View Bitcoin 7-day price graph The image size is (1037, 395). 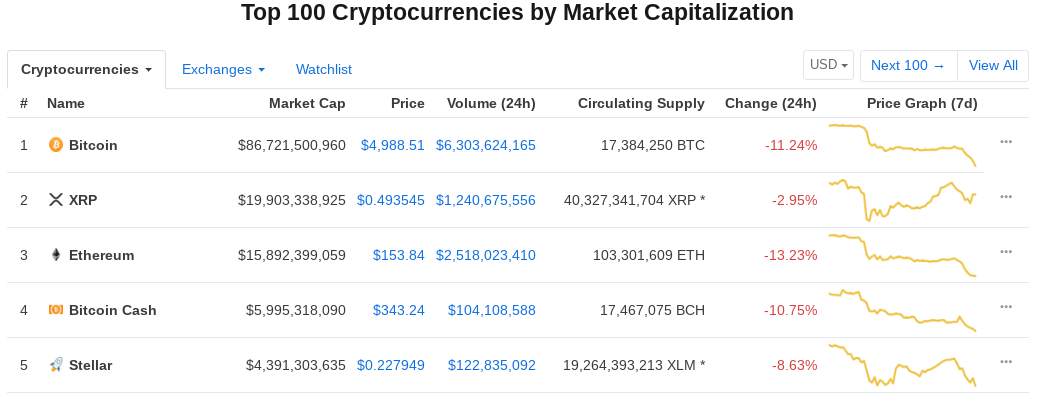(903, 145)
